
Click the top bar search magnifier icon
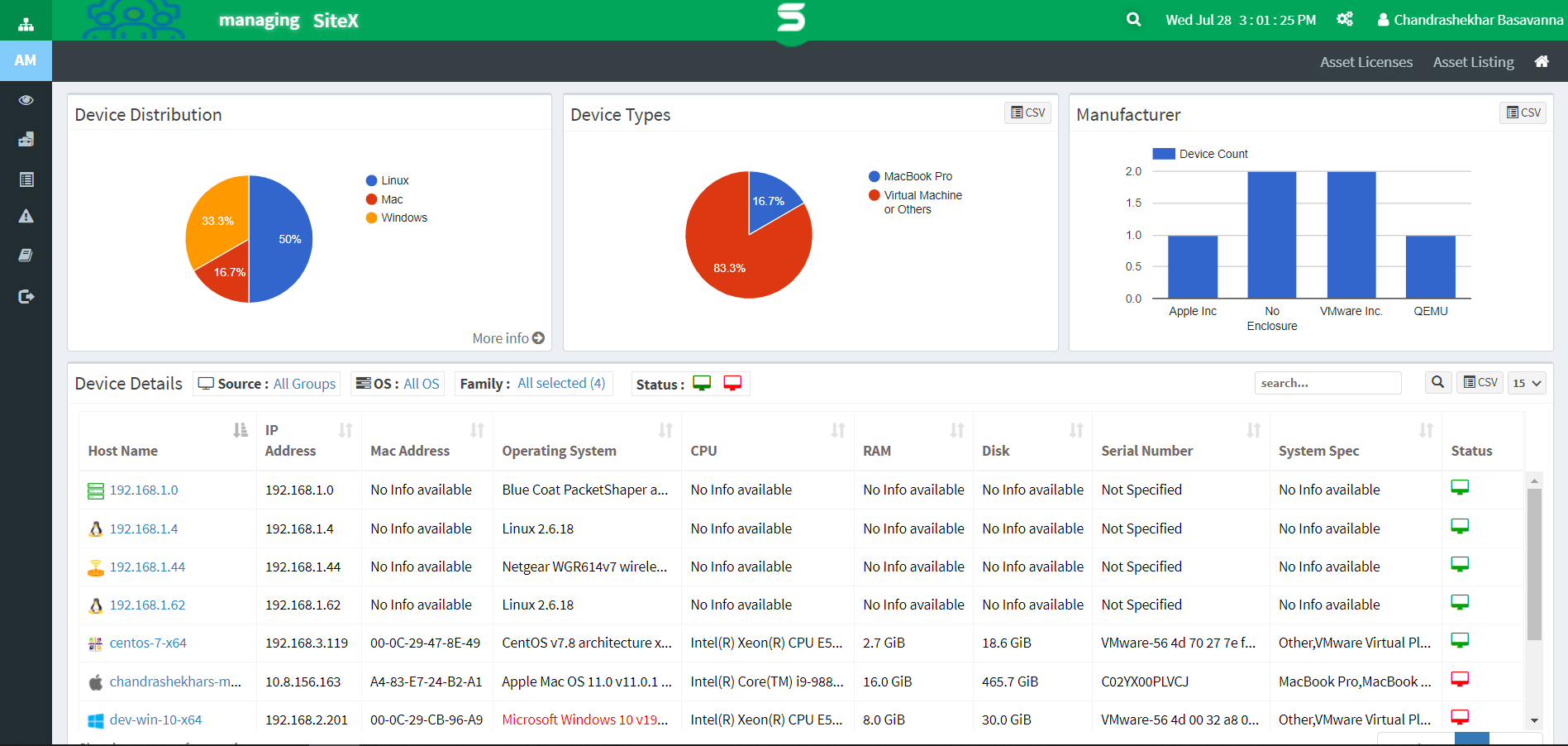point(1133,19)
